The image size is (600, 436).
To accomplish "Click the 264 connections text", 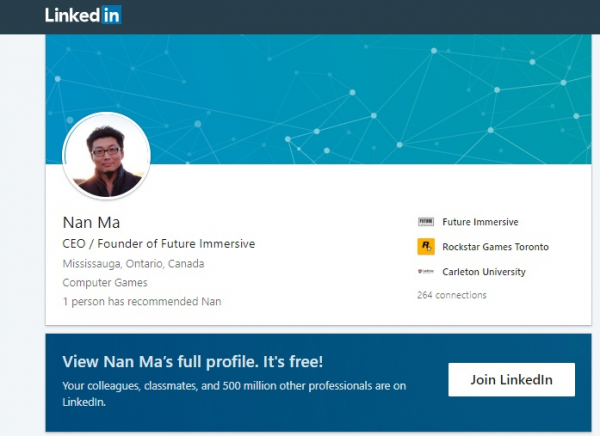I will 451,295.
